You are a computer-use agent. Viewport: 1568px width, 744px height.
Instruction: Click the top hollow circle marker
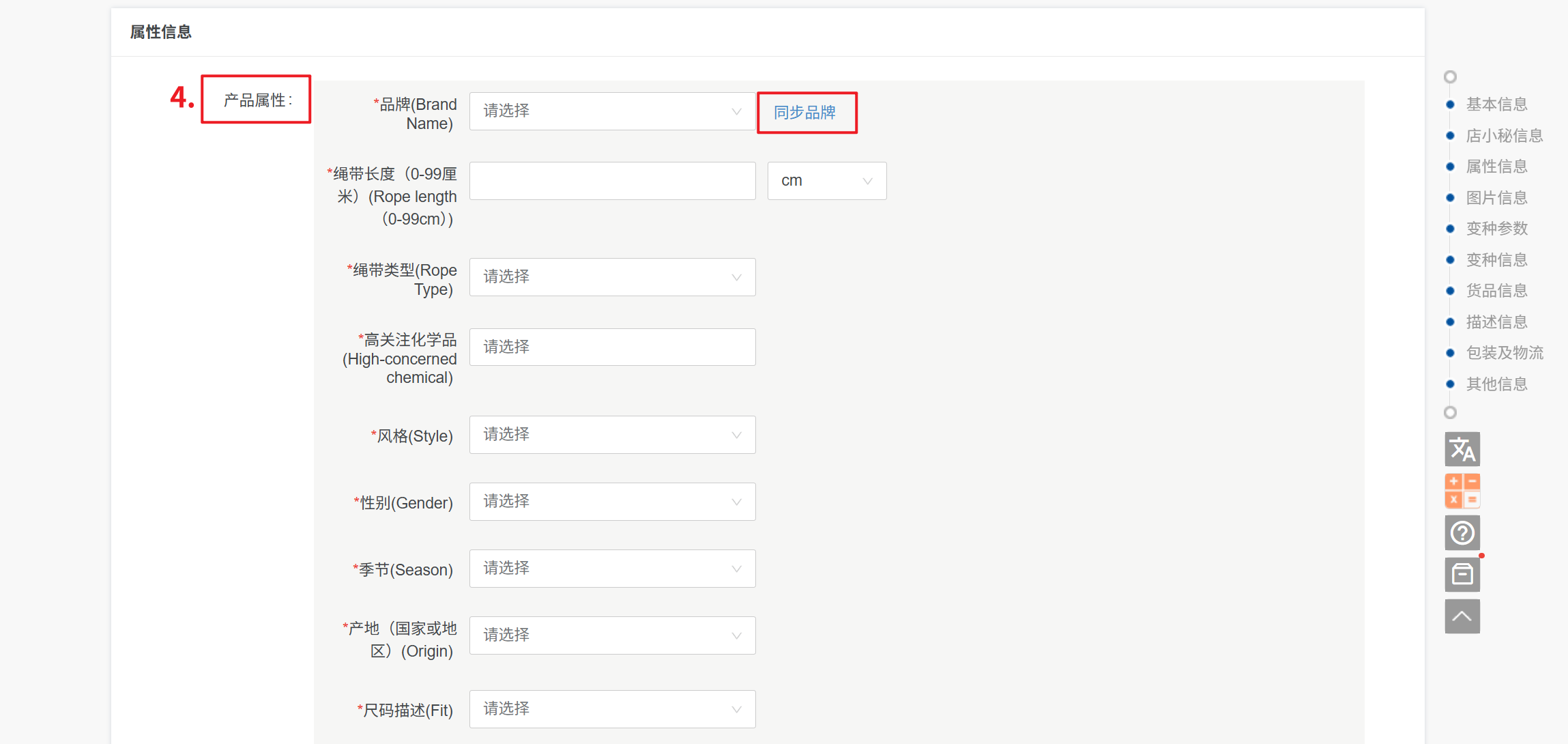1450,76
